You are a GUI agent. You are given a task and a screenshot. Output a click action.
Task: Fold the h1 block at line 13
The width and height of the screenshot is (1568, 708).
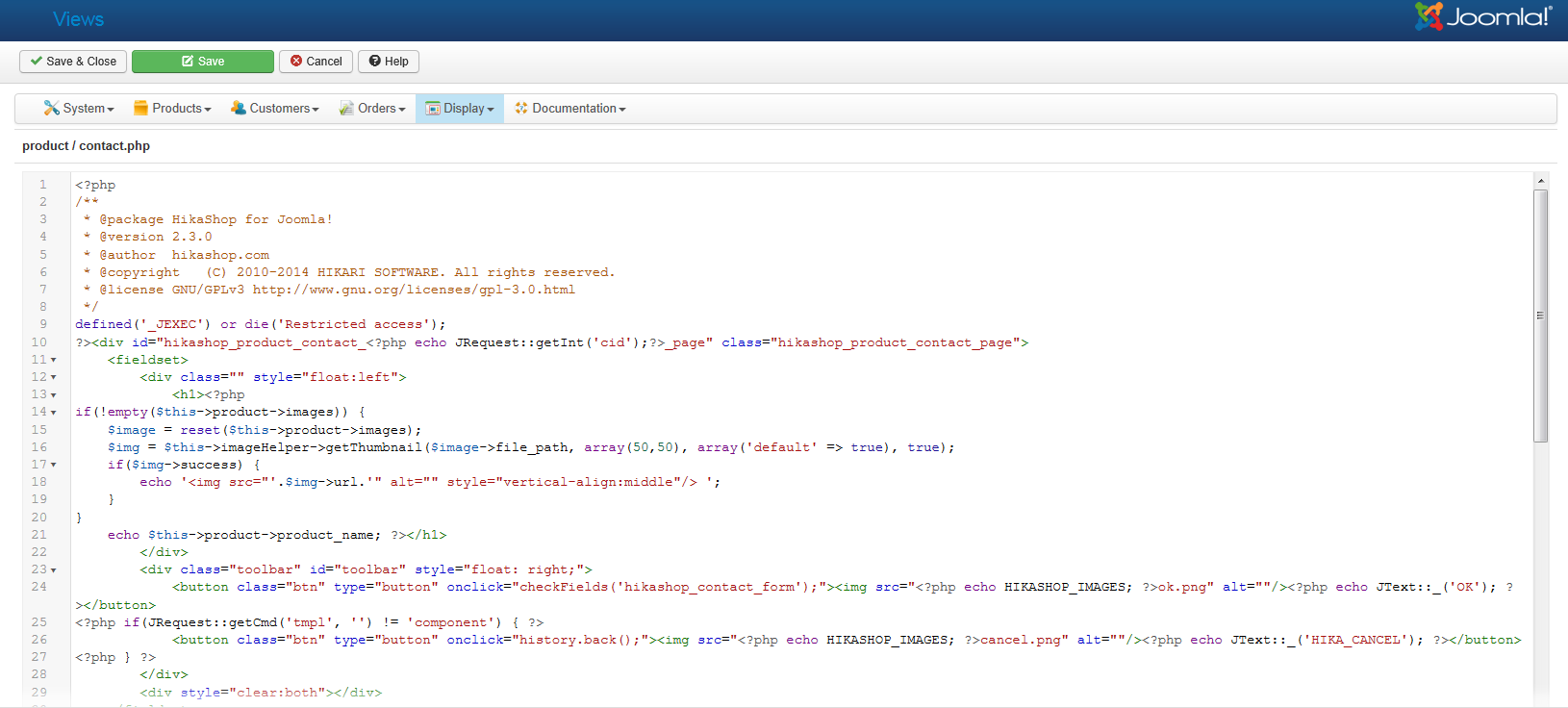[x=53, y=394]
